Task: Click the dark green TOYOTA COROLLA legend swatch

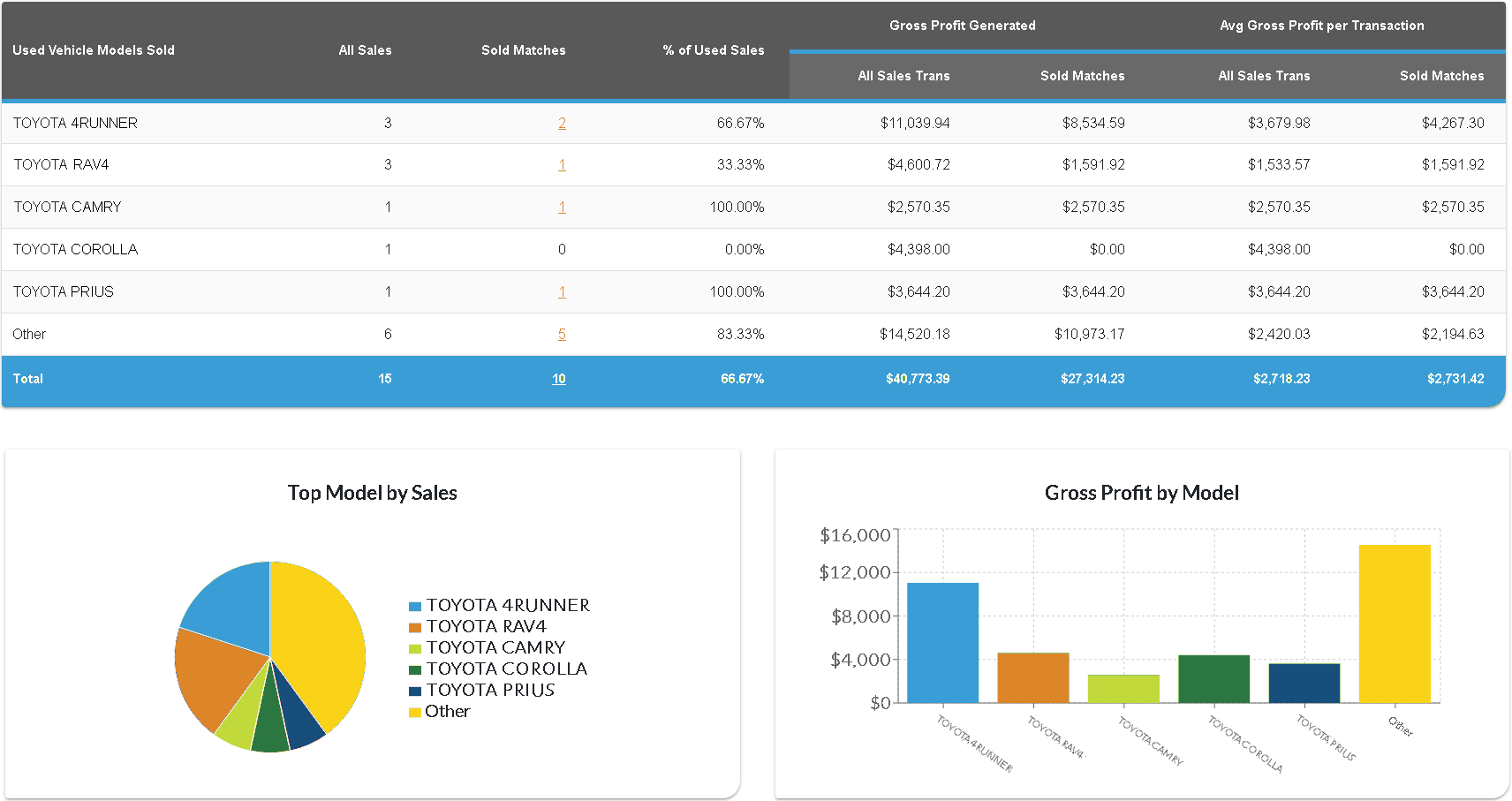Action: 414,670
